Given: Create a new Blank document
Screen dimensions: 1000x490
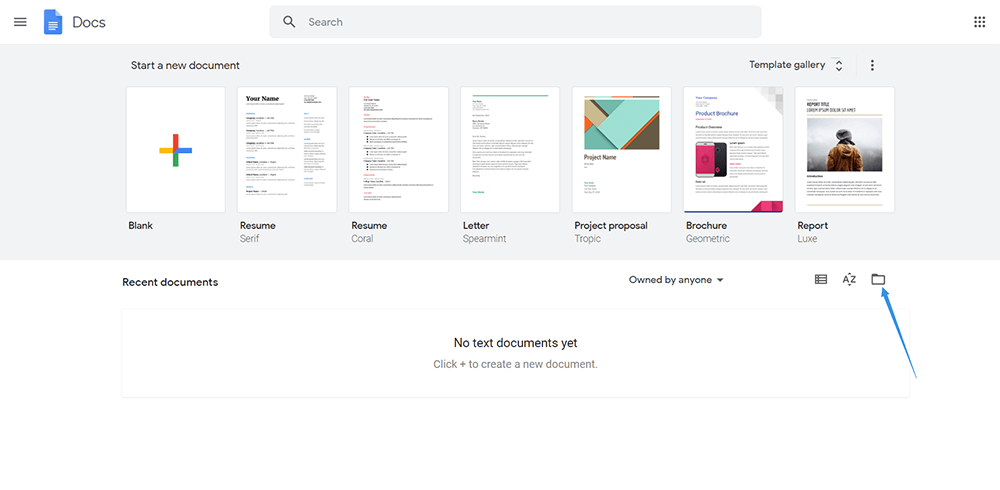Looking at the screenshot, I should click(176, 150).
